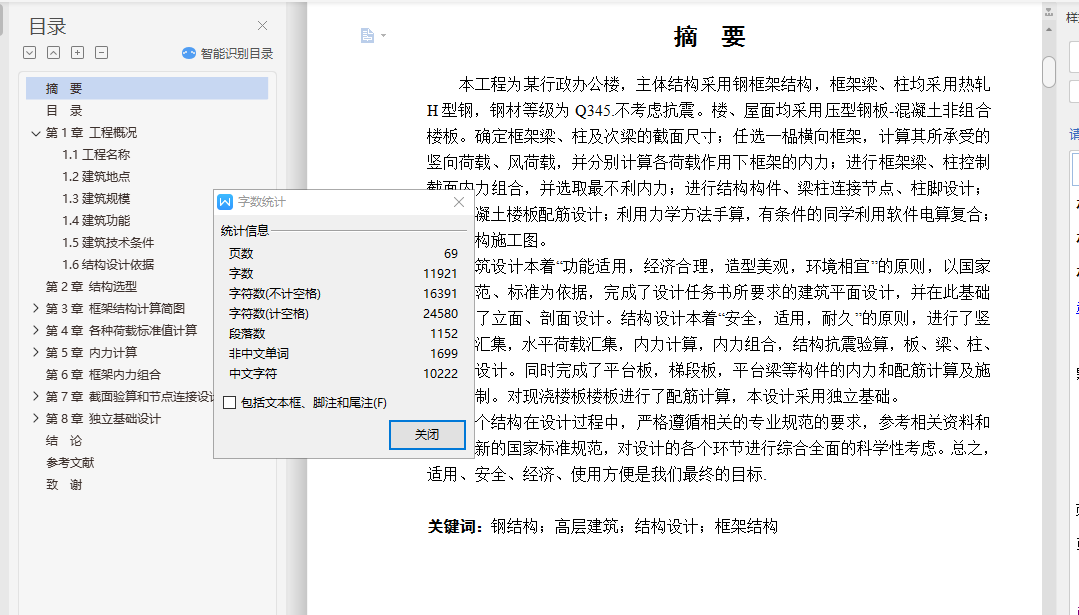Click the 关键词 line in the document

click(x=603, y=527)
